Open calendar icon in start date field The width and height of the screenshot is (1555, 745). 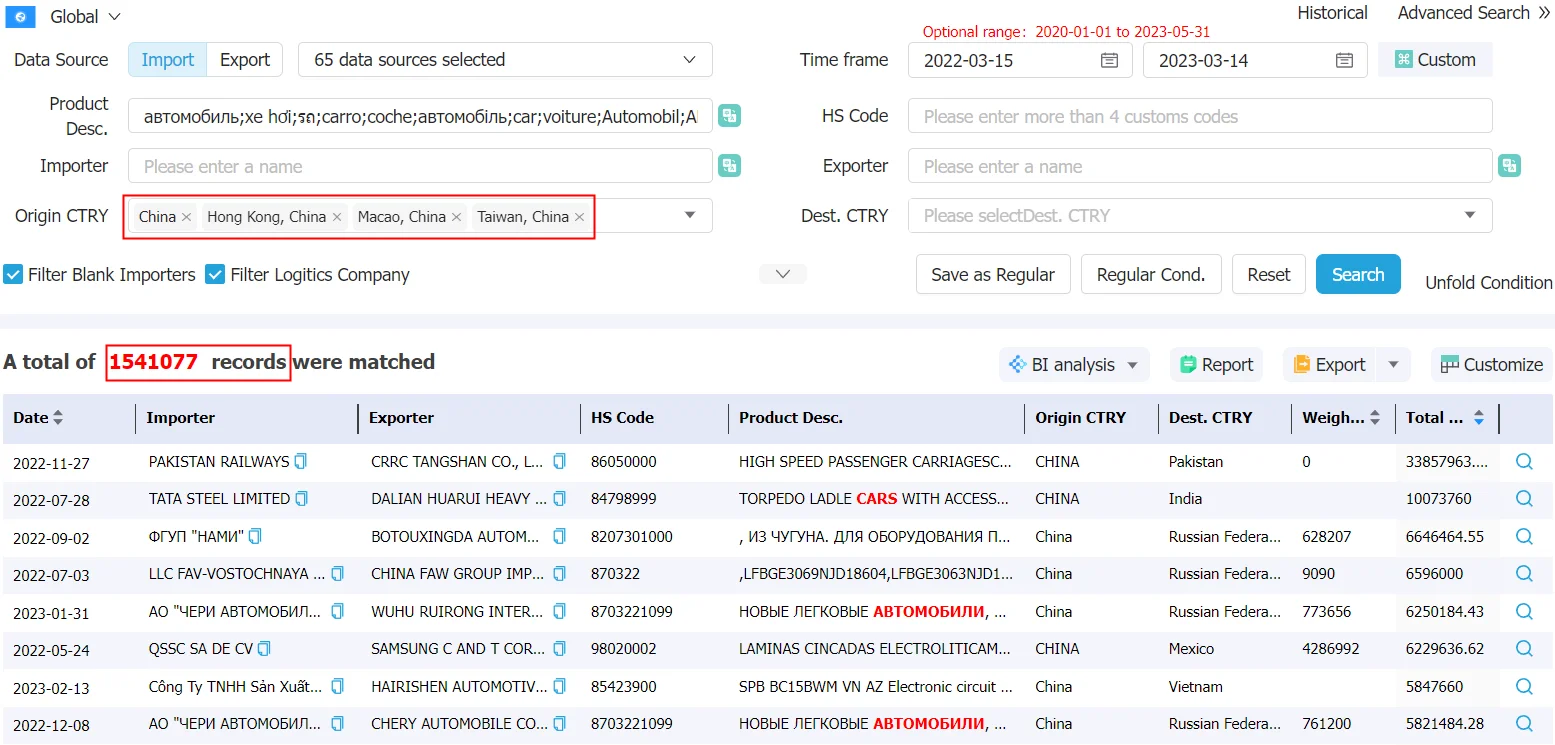tap(1109, 60)
